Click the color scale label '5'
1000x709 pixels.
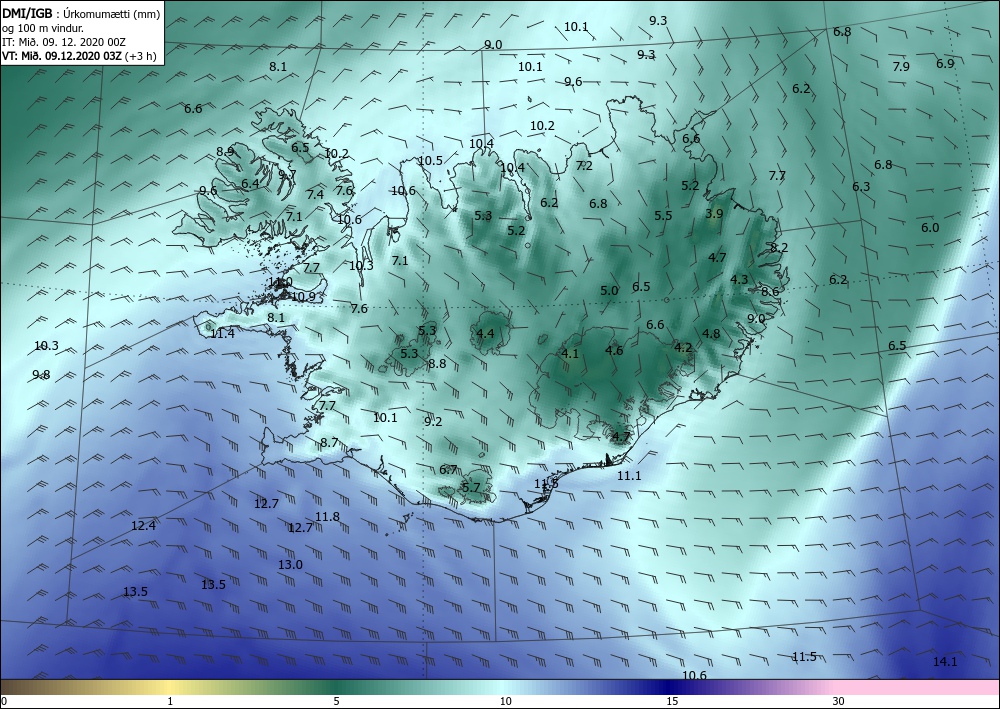click(x=336, y=701)
